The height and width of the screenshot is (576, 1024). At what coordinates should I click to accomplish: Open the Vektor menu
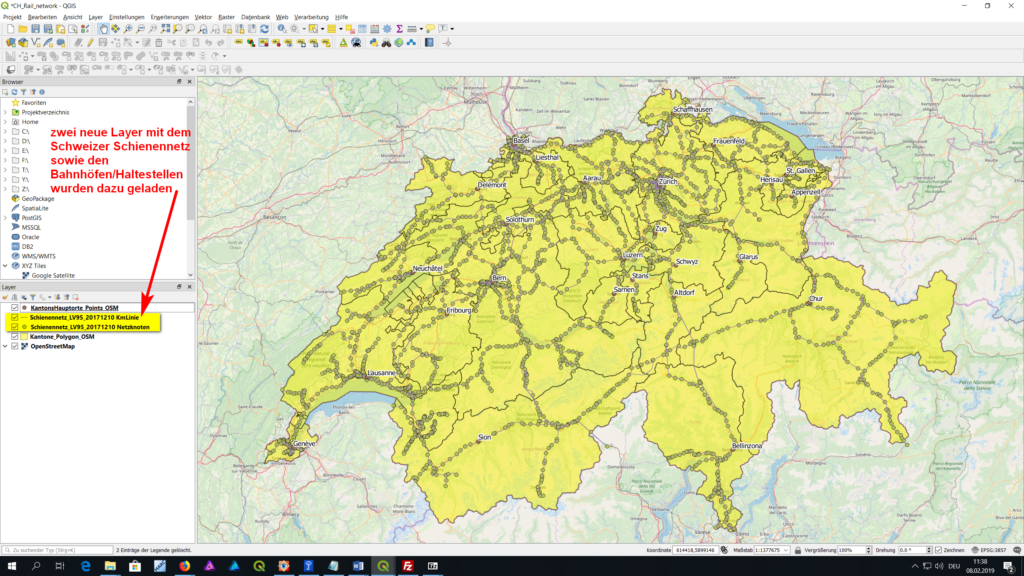203,17
